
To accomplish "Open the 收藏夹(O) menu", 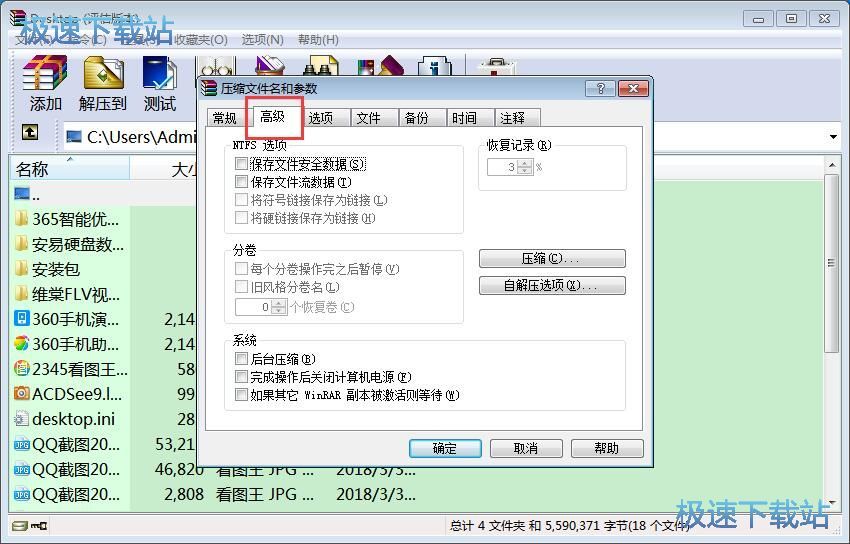I will coord(201,40).
